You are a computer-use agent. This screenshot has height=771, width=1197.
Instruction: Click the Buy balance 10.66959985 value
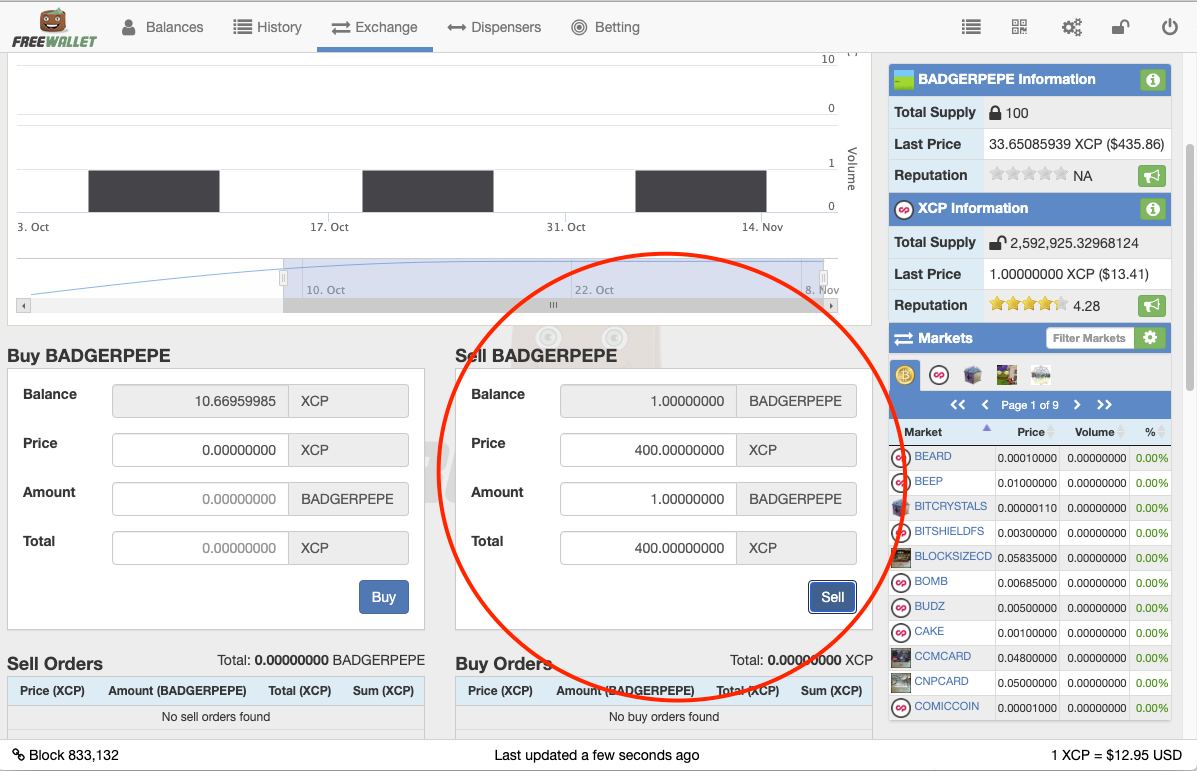point(200,402)
